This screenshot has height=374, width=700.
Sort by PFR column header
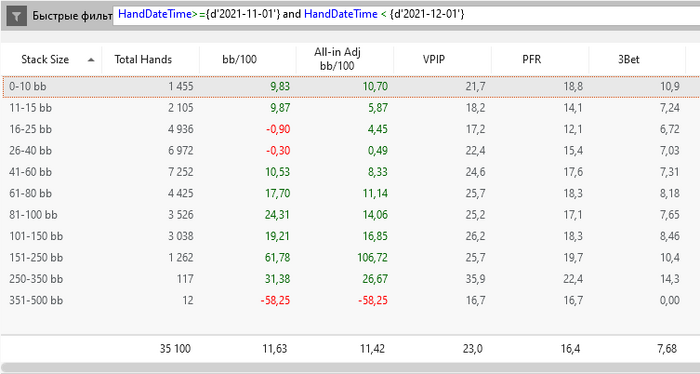[x=540, y=59]
